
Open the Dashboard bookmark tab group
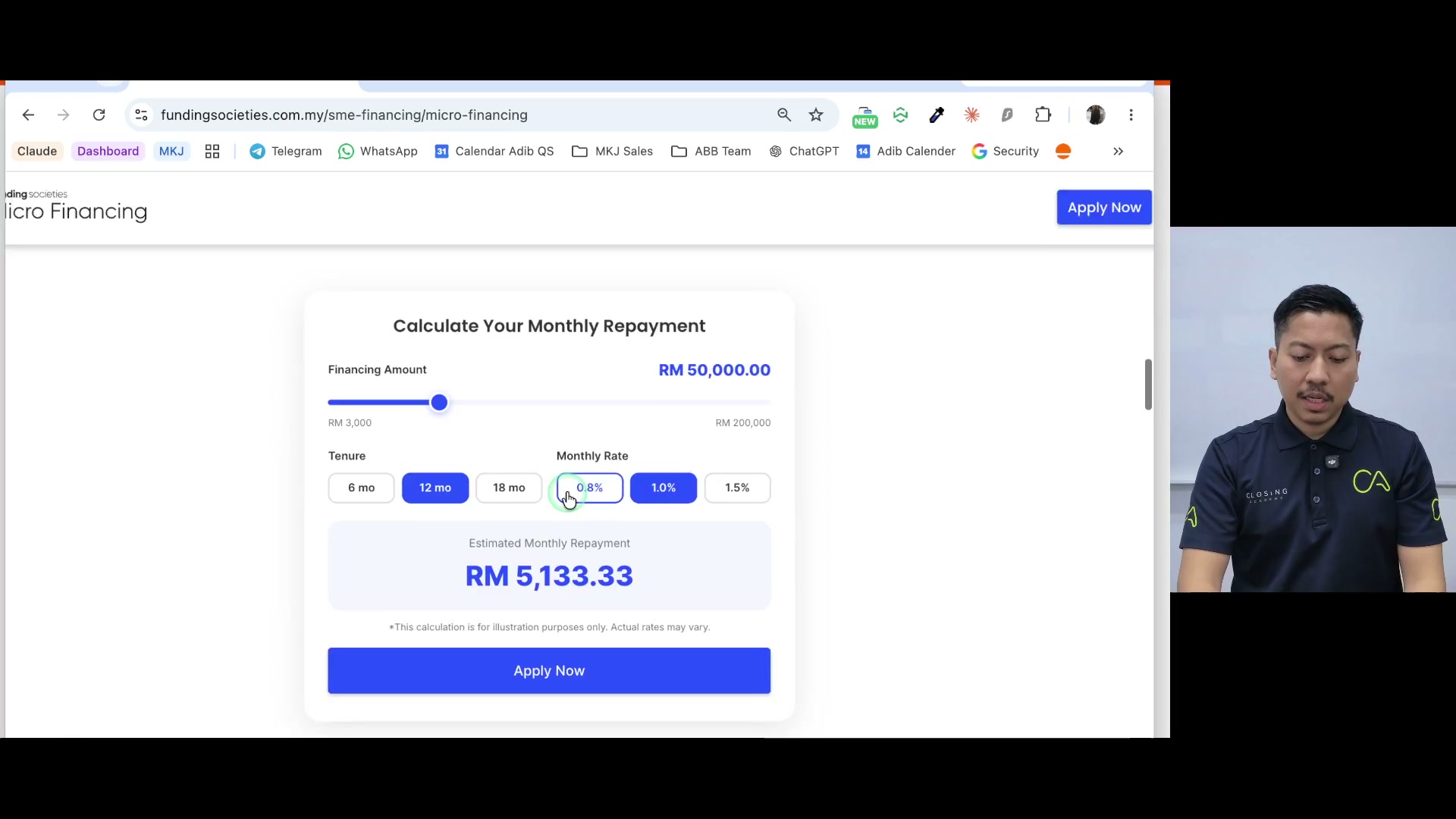click(108, 152)
